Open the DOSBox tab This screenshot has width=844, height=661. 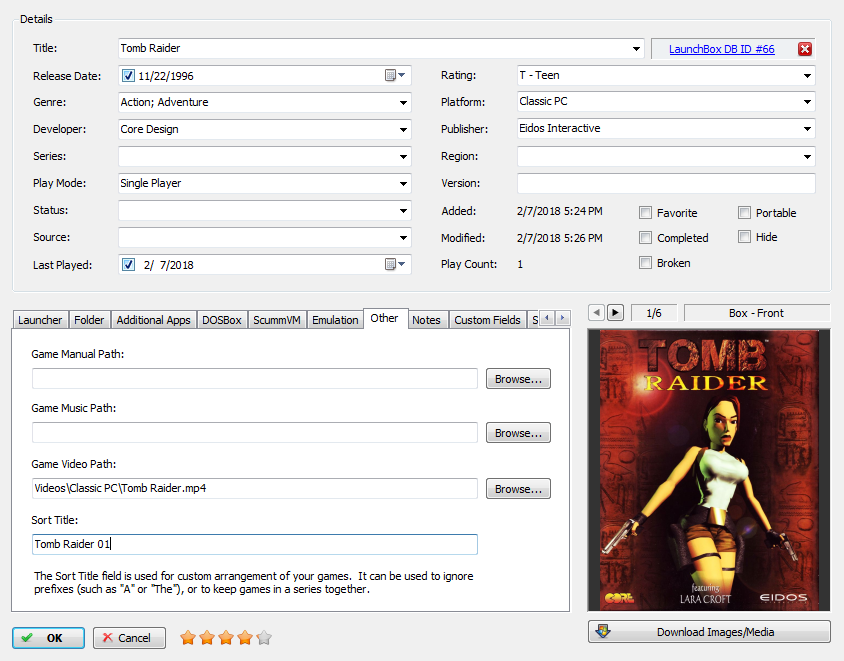click(222, 320)
